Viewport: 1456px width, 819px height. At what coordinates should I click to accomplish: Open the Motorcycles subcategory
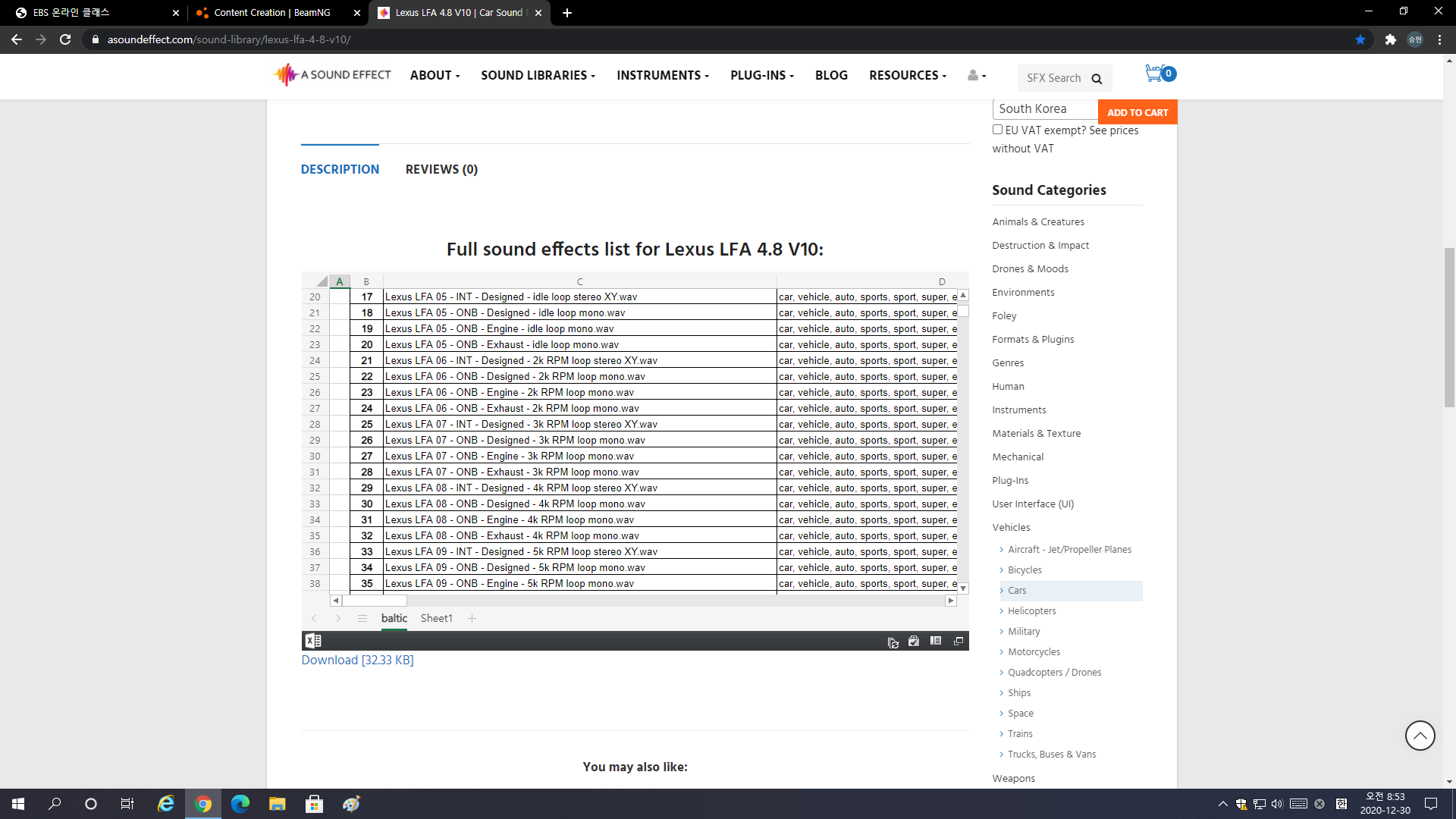[1034, 652]
